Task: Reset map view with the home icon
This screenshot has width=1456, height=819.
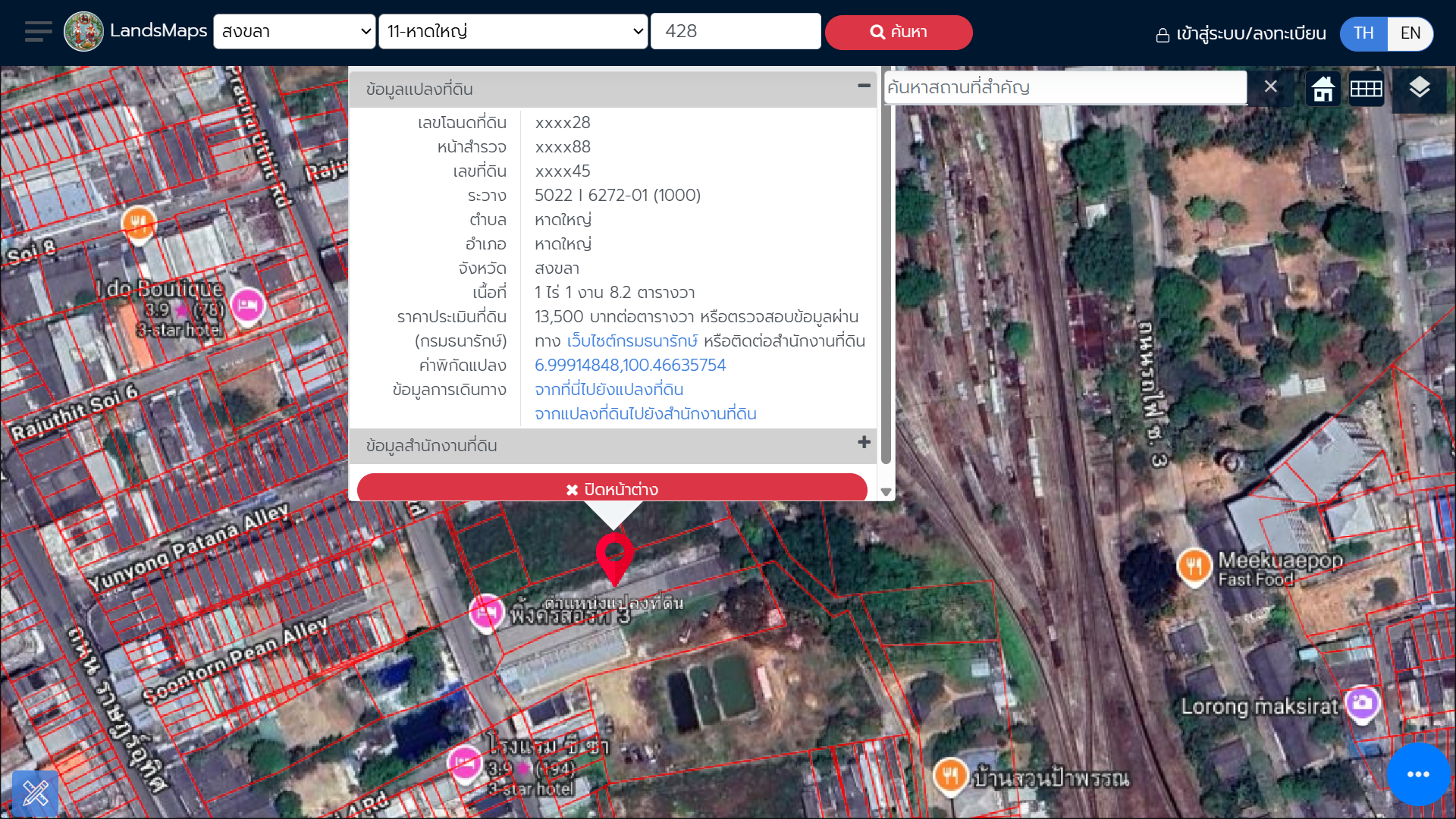Action: click(1322, 89)
